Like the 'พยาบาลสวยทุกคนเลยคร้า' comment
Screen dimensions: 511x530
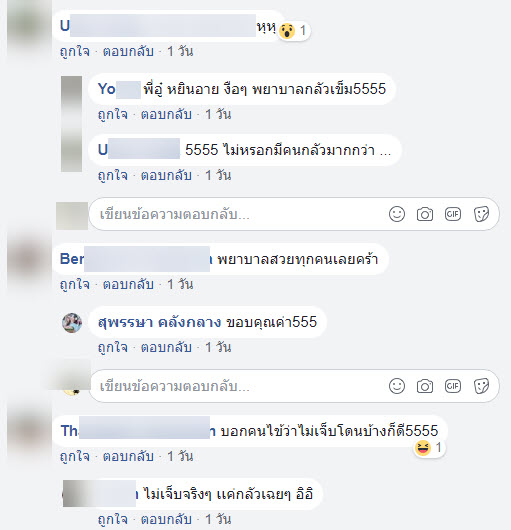pos(75,285)
